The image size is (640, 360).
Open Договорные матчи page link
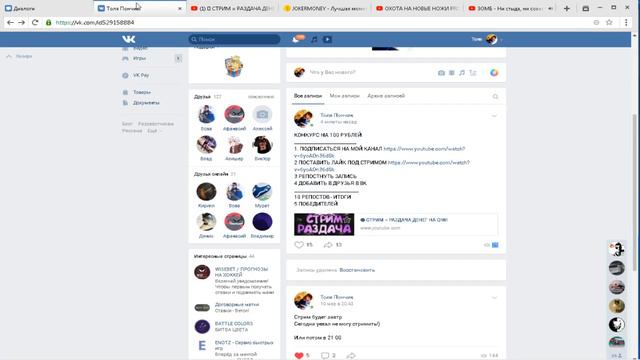[237, 304]
